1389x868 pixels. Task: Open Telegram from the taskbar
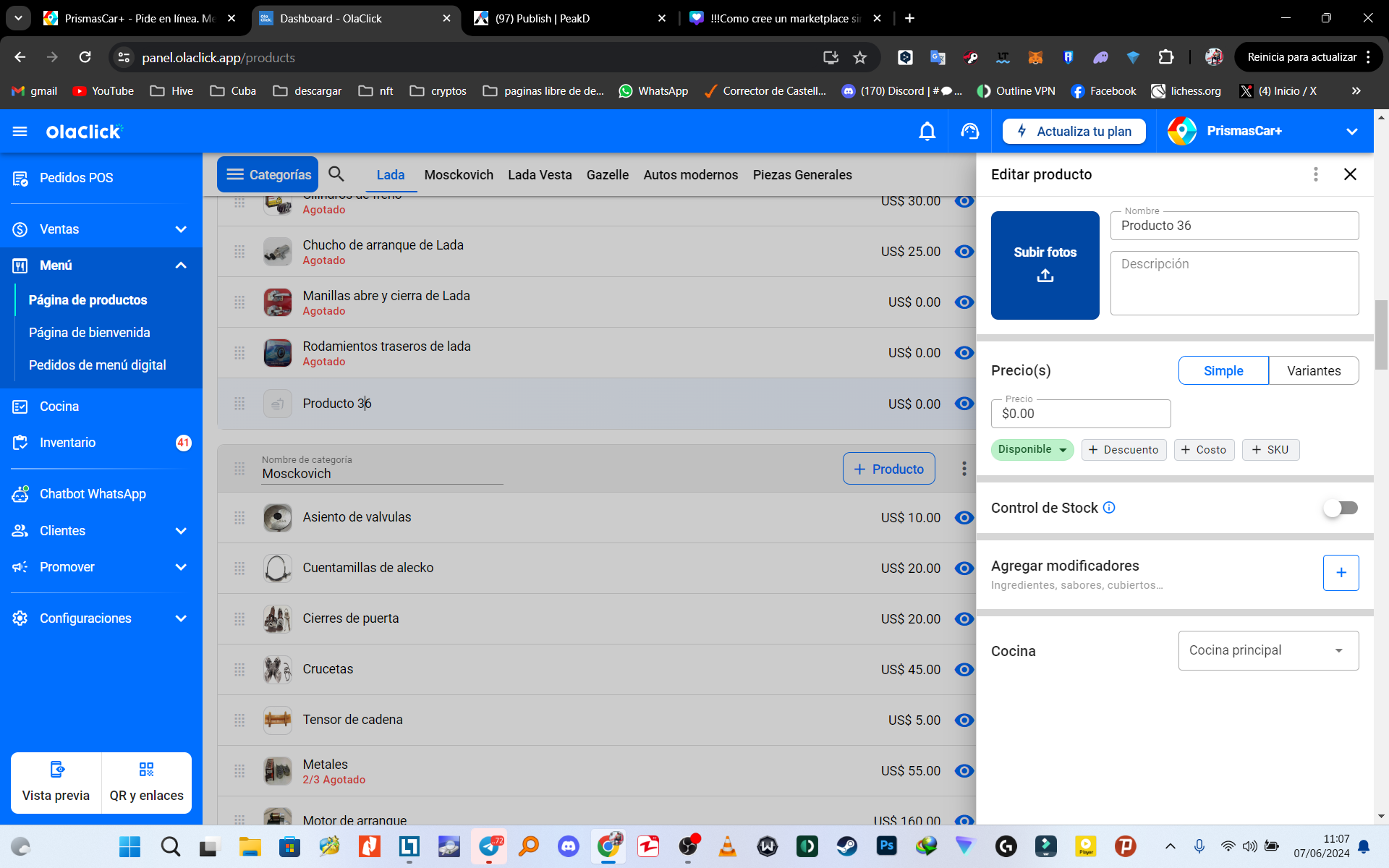point(489,846)
